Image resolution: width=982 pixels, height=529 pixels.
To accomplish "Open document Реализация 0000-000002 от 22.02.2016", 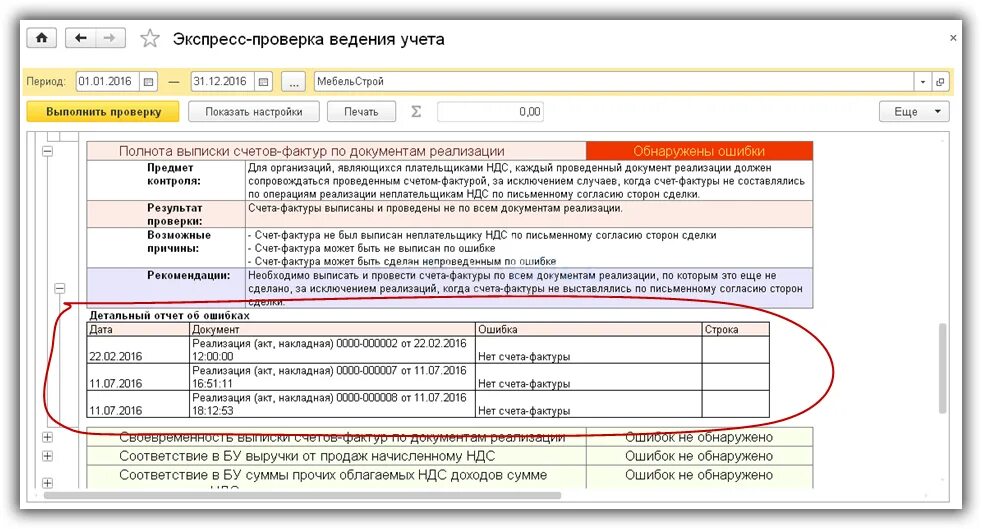I will coord(332,350).
